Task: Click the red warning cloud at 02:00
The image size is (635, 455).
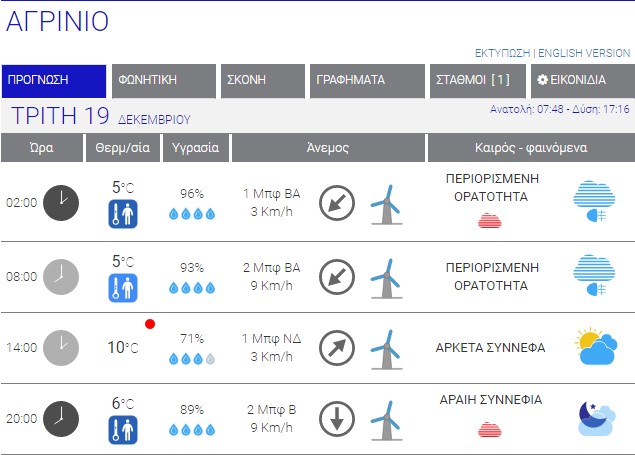Action: coord(490,220)
